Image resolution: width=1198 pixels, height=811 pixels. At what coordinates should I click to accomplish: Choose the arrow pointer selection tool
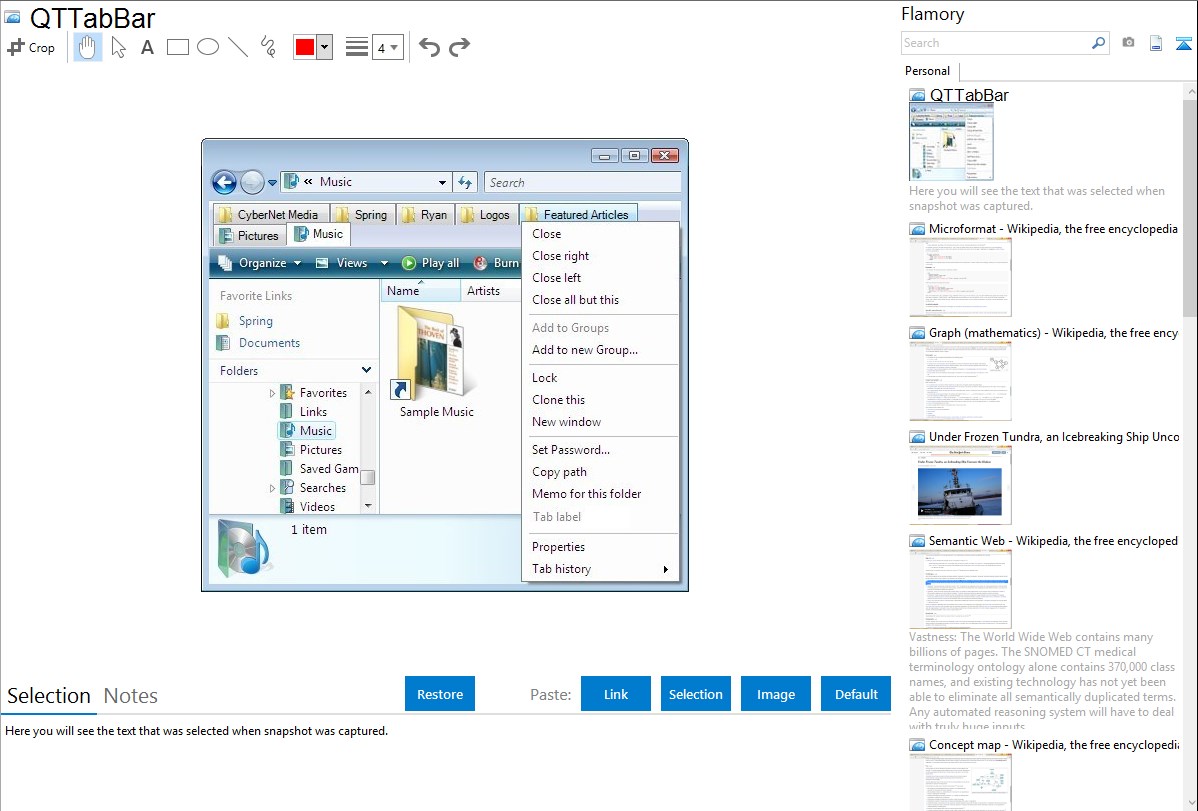[x=118, y=47]
